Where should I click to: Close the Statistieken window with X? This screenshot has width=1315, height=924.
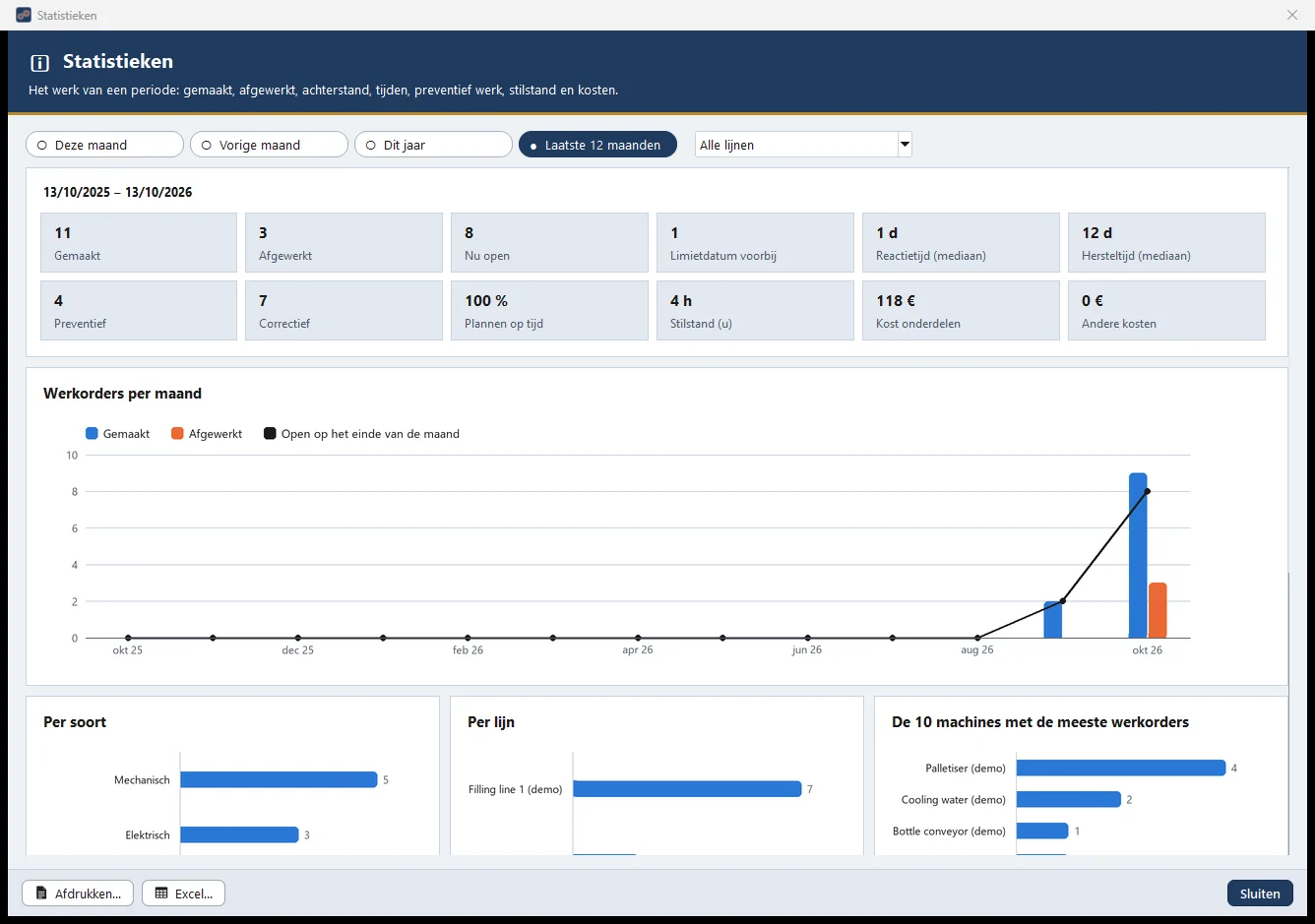coord(1292,15)
